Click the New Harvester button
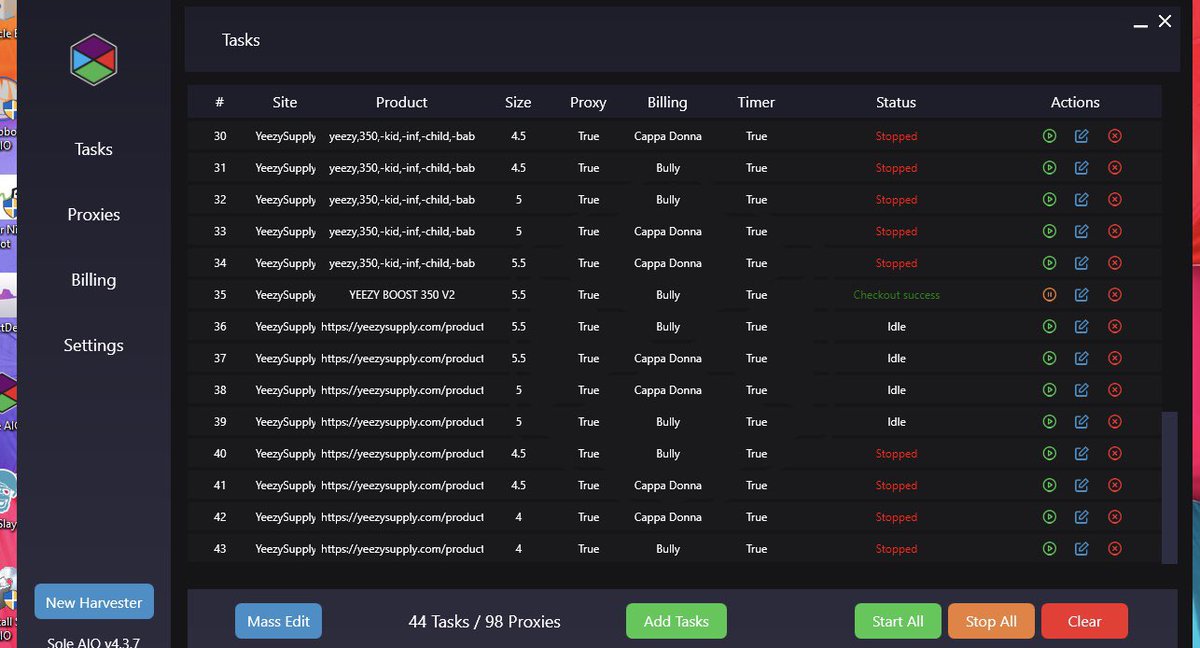 [x=94, y=602]
